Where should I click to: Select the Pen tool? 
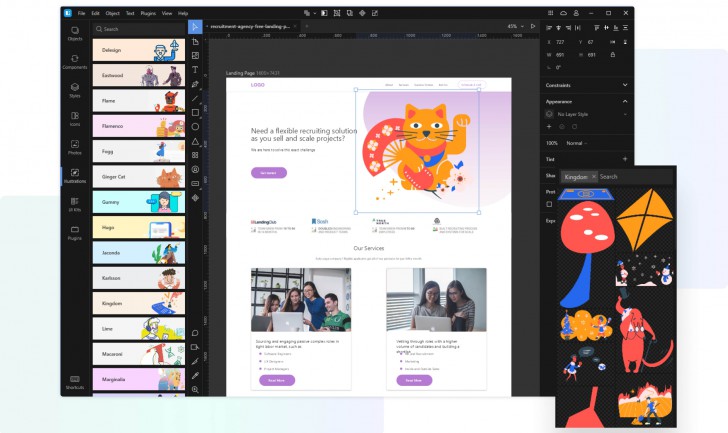click(195, 84)
